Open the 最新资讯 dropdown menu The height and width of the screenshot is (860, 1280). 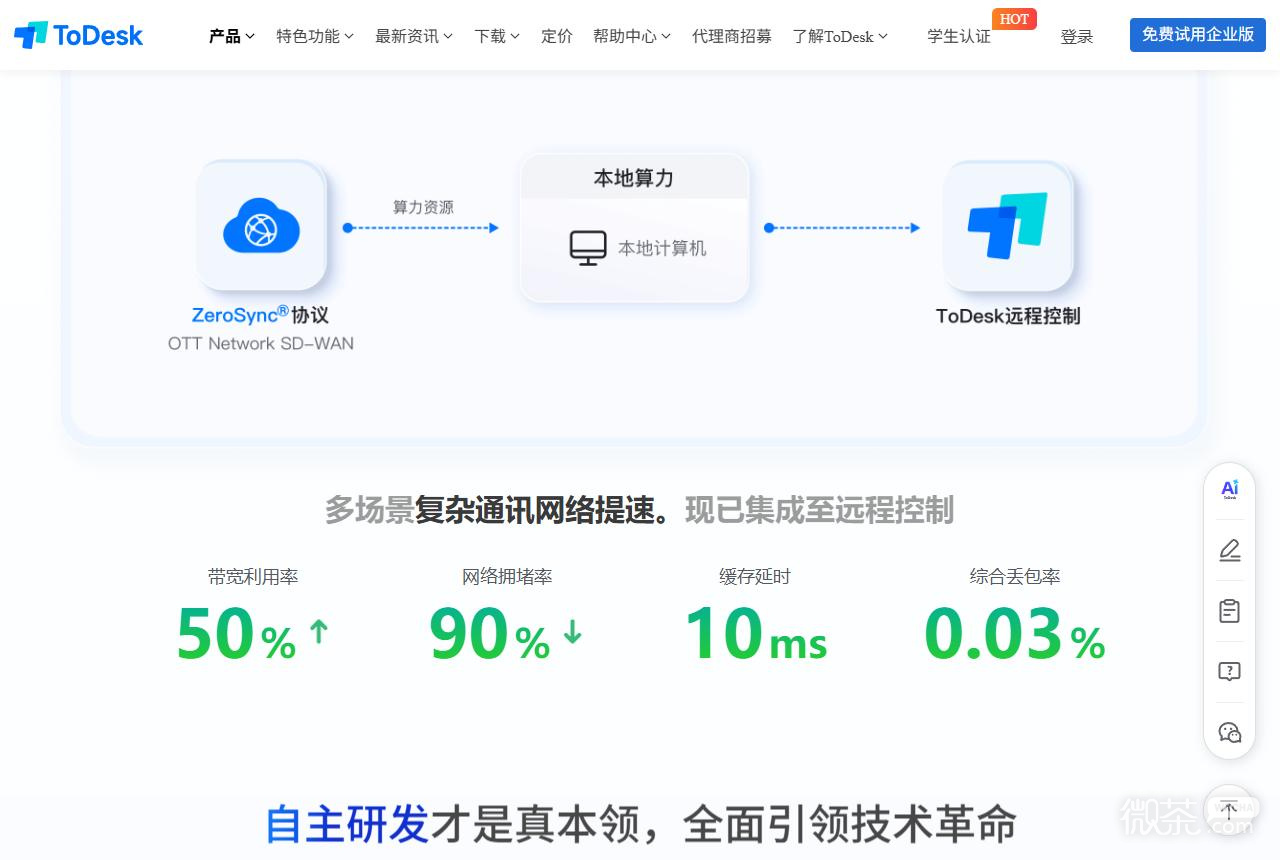point(414,36)
